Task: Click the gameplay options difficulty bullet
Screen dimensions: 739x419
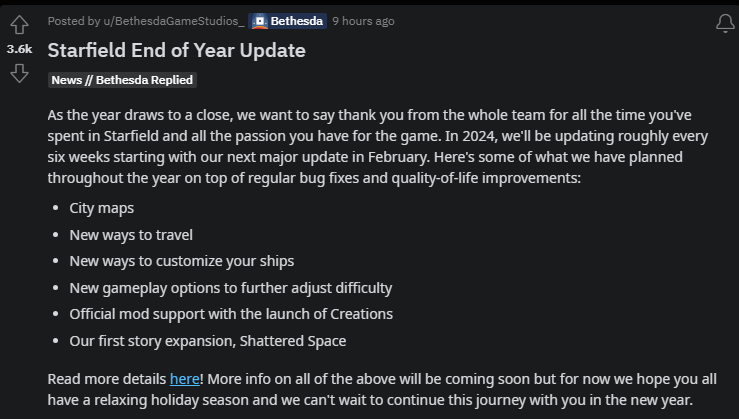Action: pyautogui.click(x=230, y=288)
